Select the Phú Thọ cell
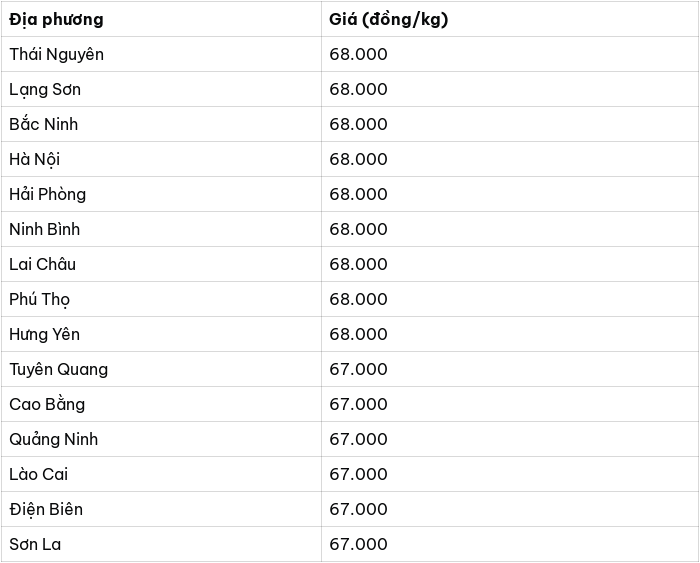The image size is (700, 563). pyautogui.click(x=161, y=299)
